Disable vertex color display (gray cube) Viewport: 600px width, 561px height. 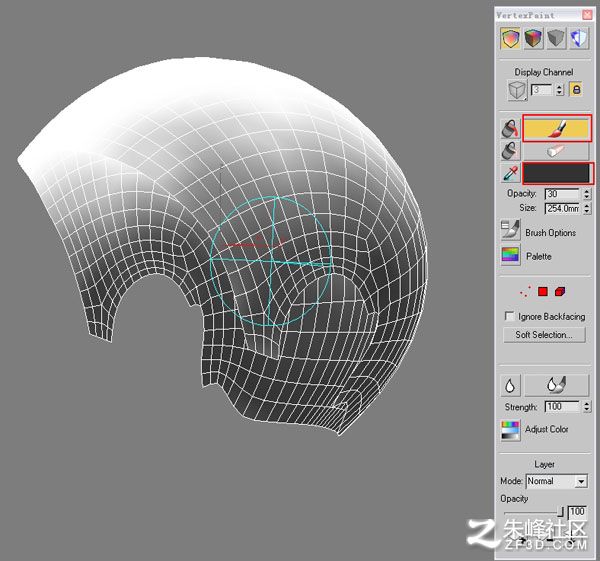coord(556,39)
